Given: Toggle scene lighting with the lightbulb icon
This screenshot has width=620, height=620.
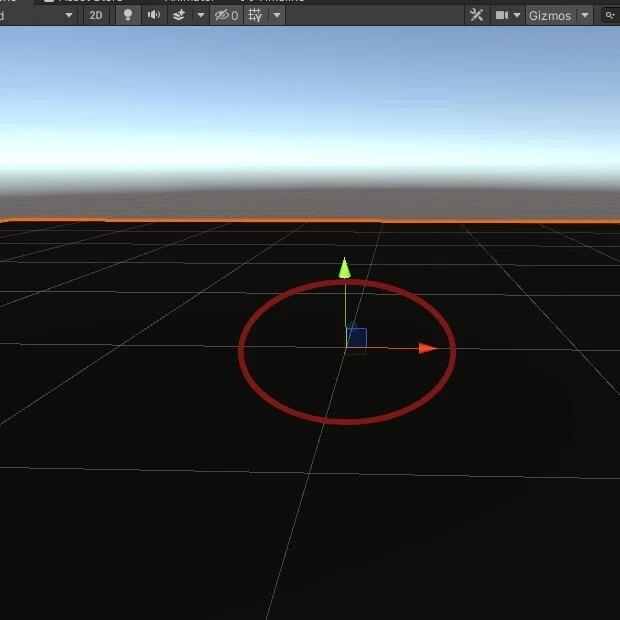Looking at the screenshot, I should coord(128,15).
